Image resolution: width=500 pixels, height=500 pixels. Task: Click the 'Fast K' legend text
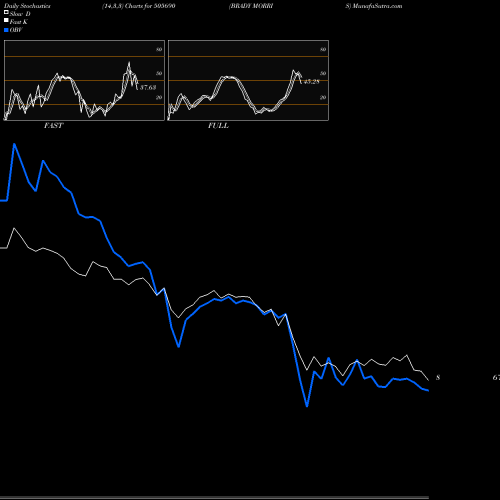(19, 22)
